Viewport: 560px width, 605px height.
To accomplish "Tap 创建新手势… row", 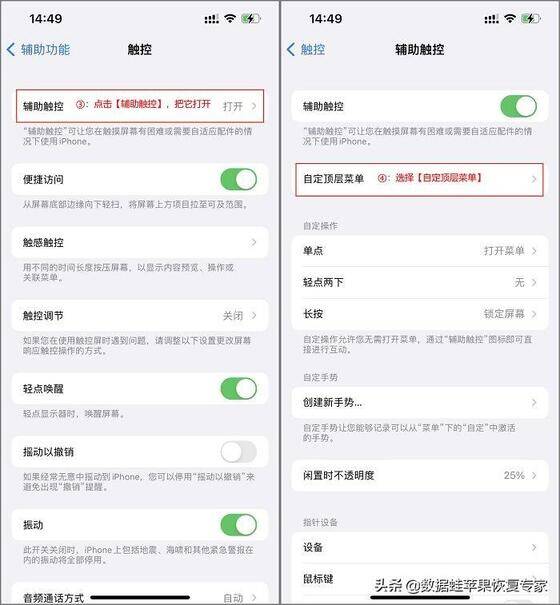I will 420,402.
